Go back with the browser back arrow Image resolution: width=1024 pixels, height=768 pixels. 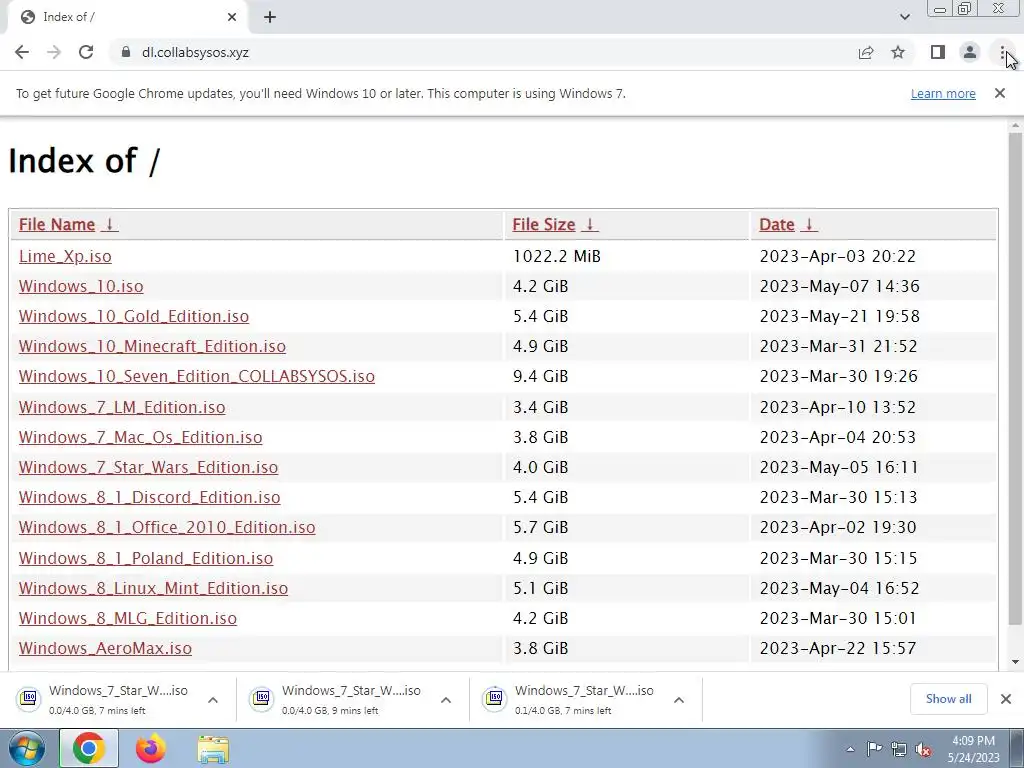[22, 52]
